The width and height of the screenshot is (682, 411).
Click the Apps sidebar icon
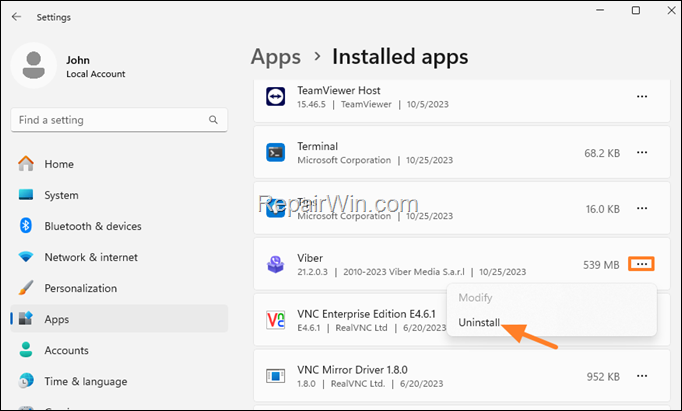tap(26, 318)
